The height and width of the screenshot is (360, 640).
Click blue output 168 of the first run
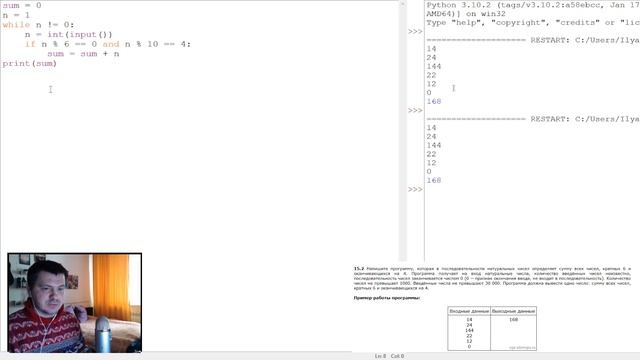click(x=434, y=102)
